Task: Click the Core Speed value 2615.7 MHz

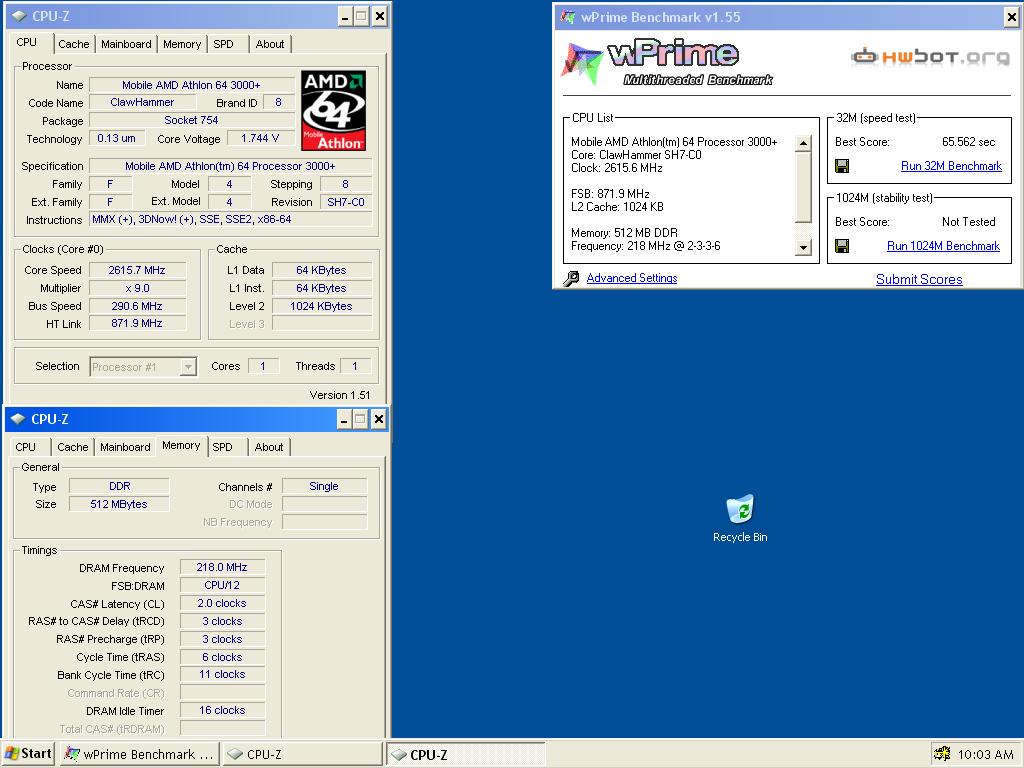Action: 137,270
